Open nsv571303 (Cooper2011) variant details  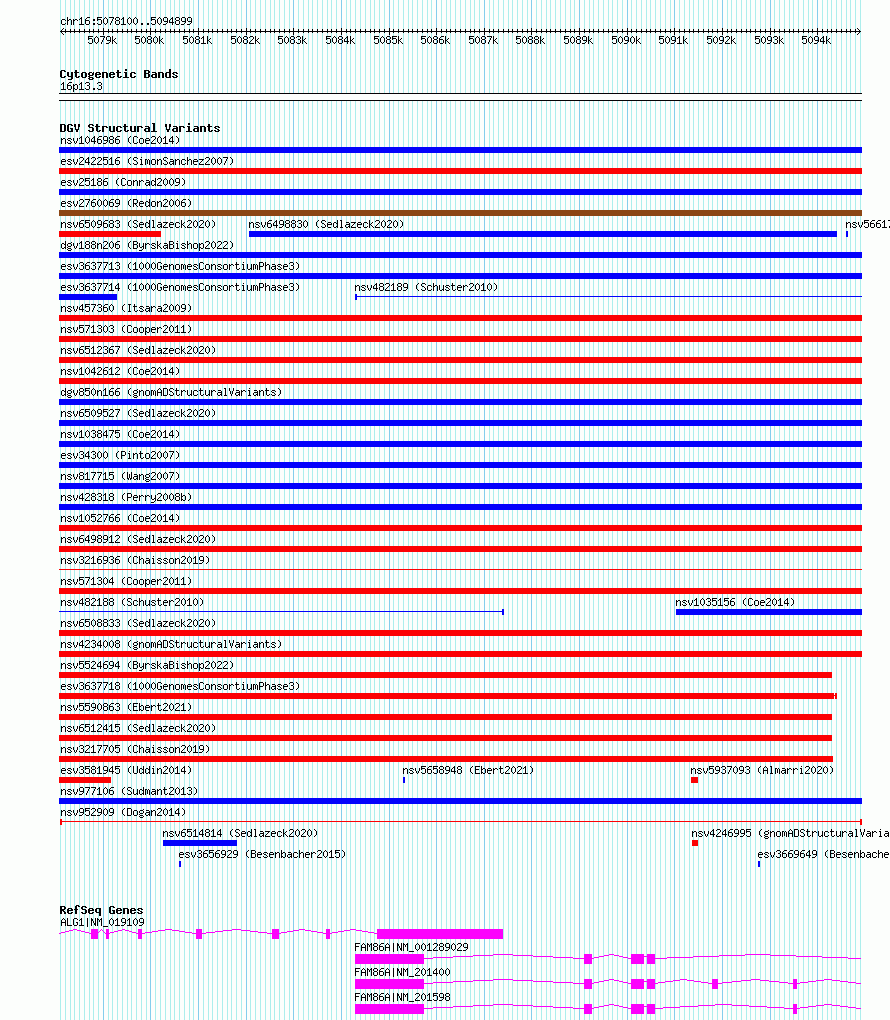click(126, 329)
